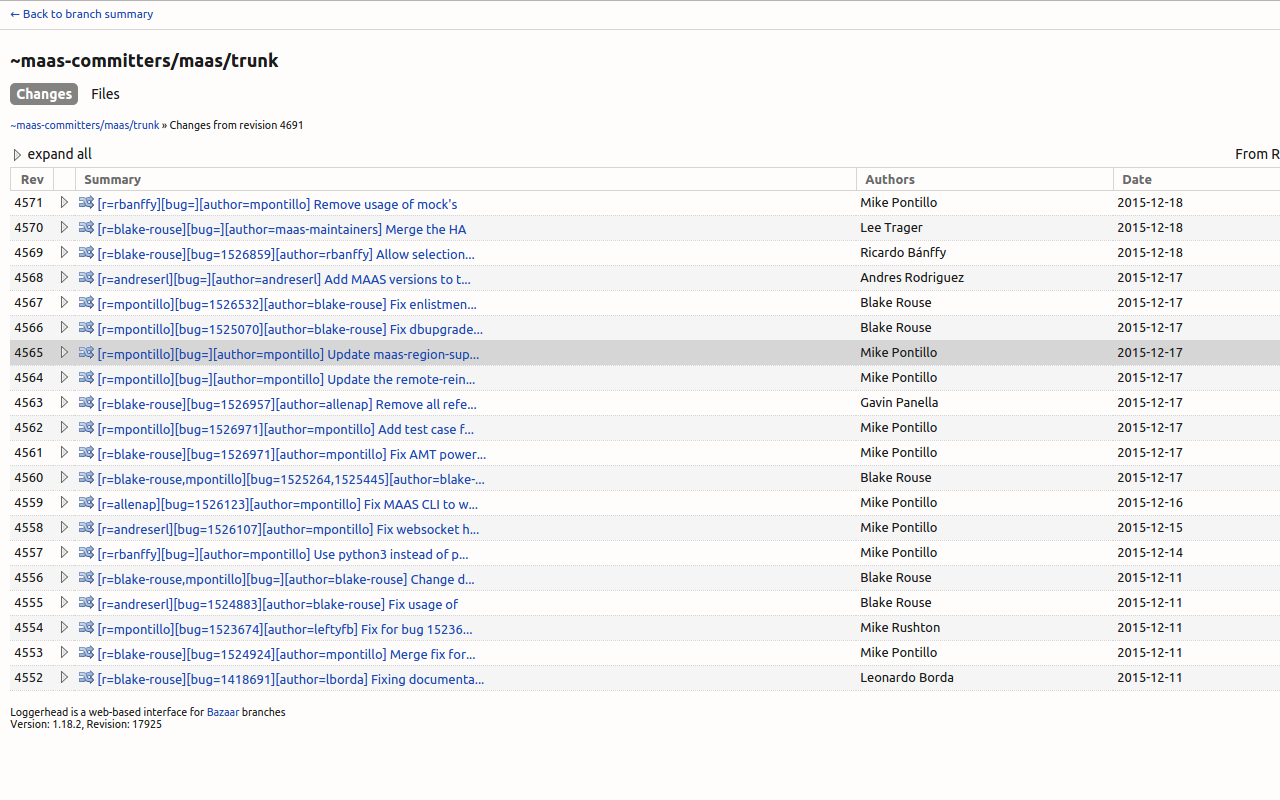Viewport: 1280px width, 800px height.
Task: Expand all revisions with the expand all triangle
Action: point(17,155)
